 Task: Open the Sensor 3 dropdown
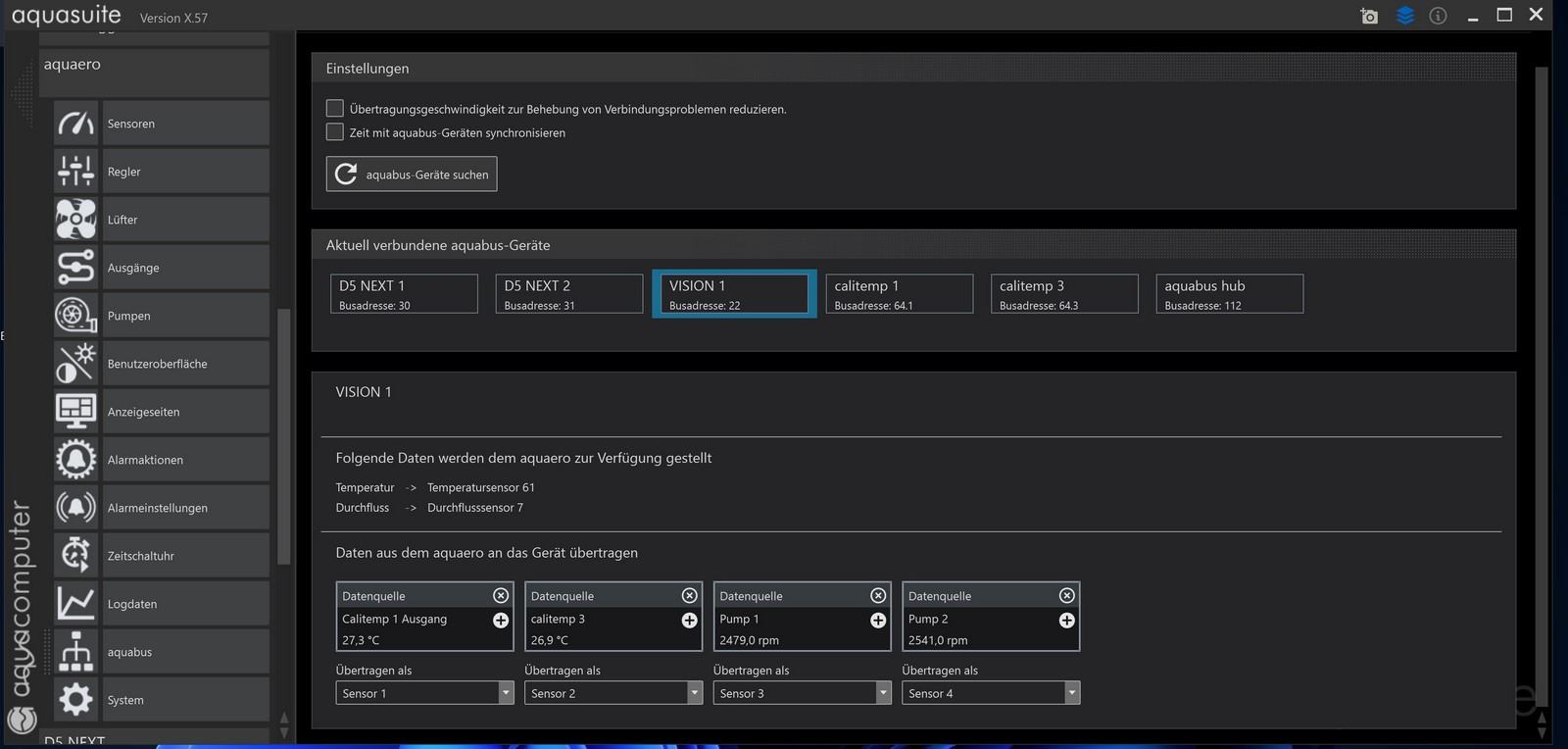[x=802, y=693]
